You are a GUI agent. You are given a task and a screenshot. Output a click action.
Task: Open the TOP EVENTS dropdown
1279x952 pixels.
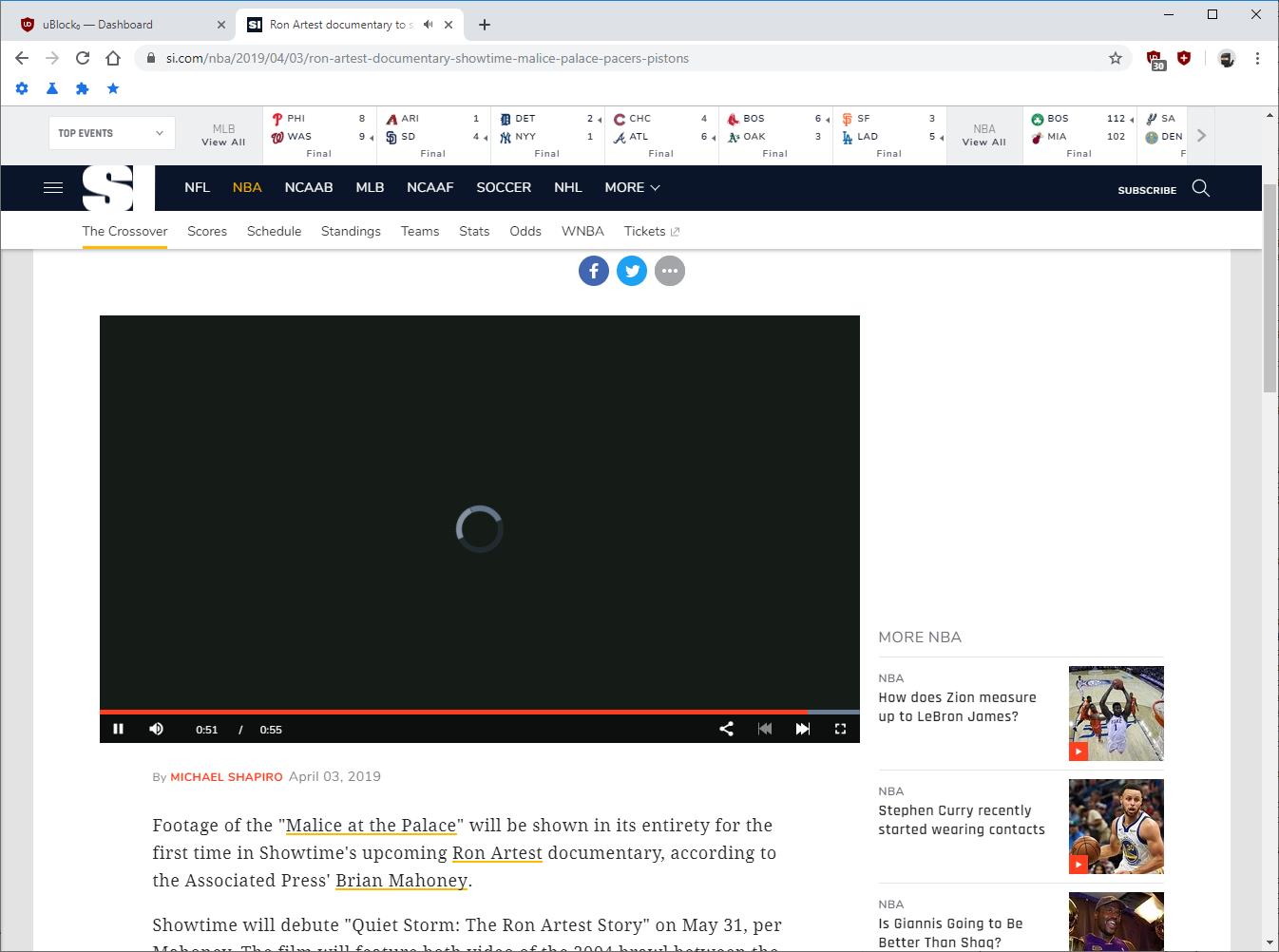[111, 132]
